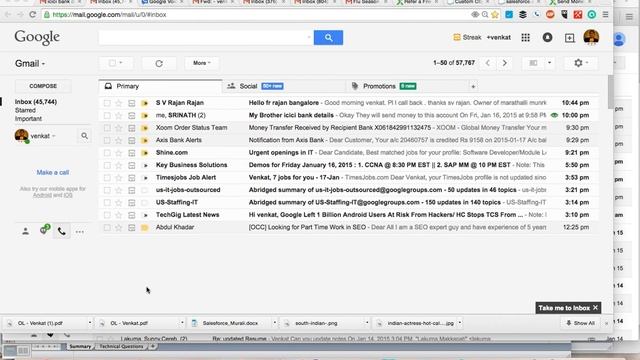The image size is (640, 360).
Task: Open dropdown for Salesforce_Murali.docx download
Action: pos(274,323)
